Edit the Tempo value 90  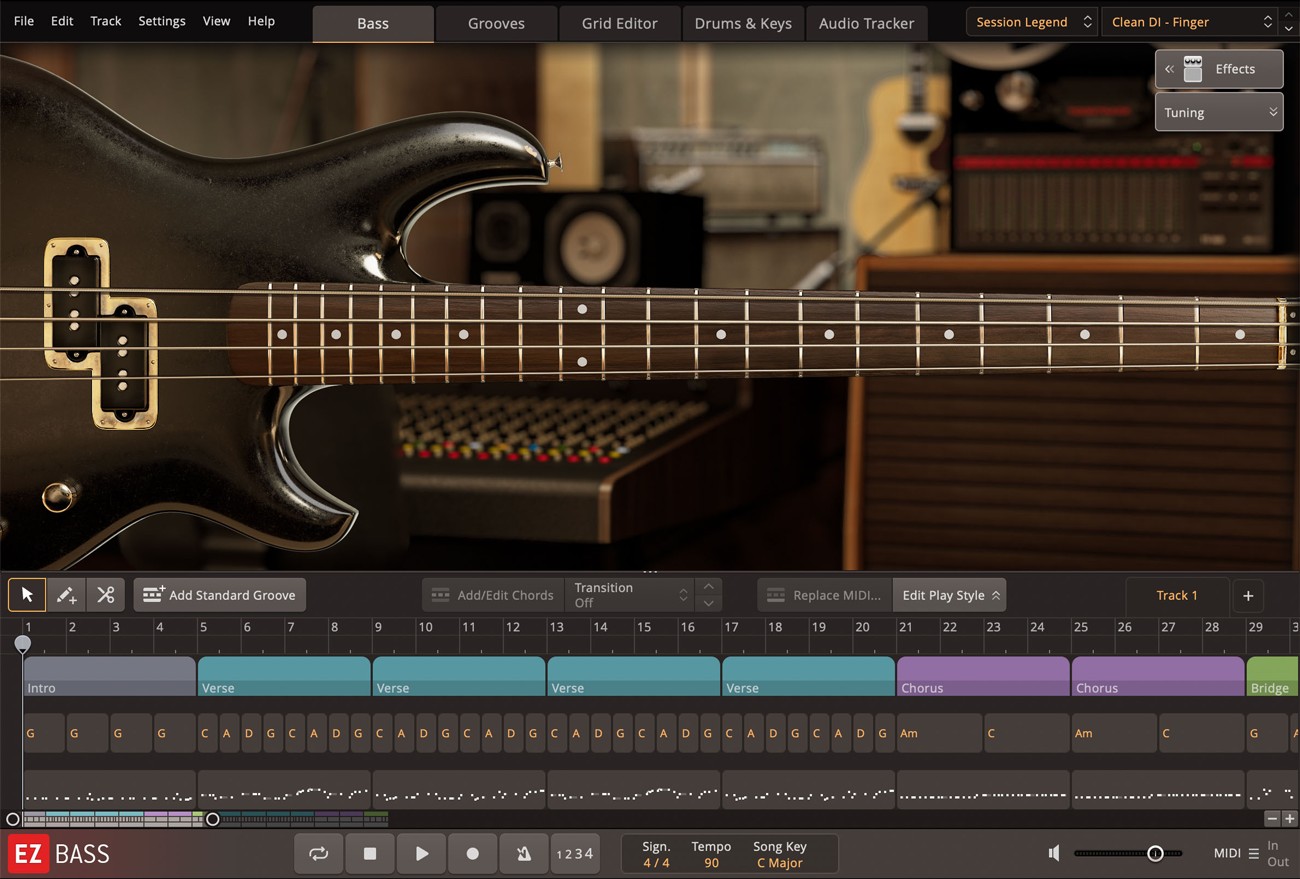coord(711,863)
